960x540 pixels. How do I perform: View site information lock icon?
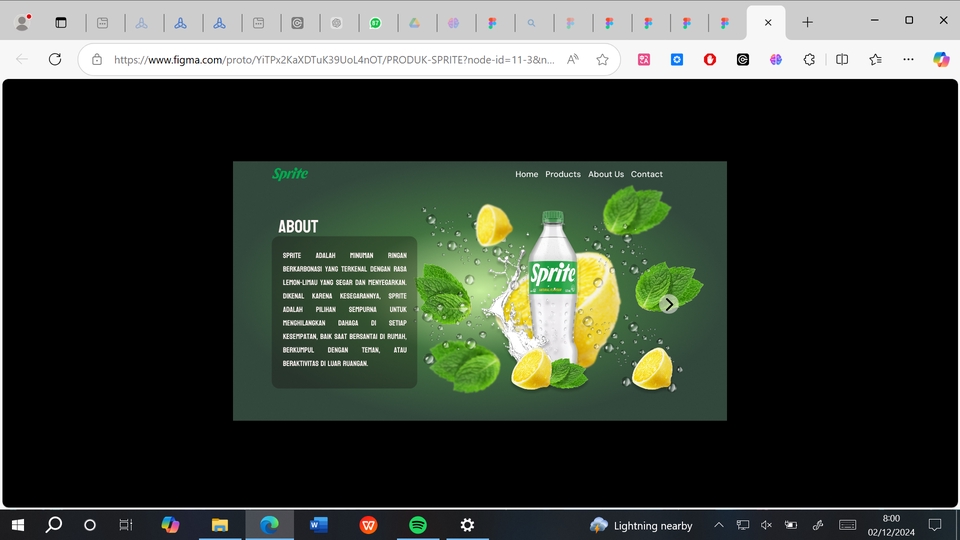pos(97,59)
